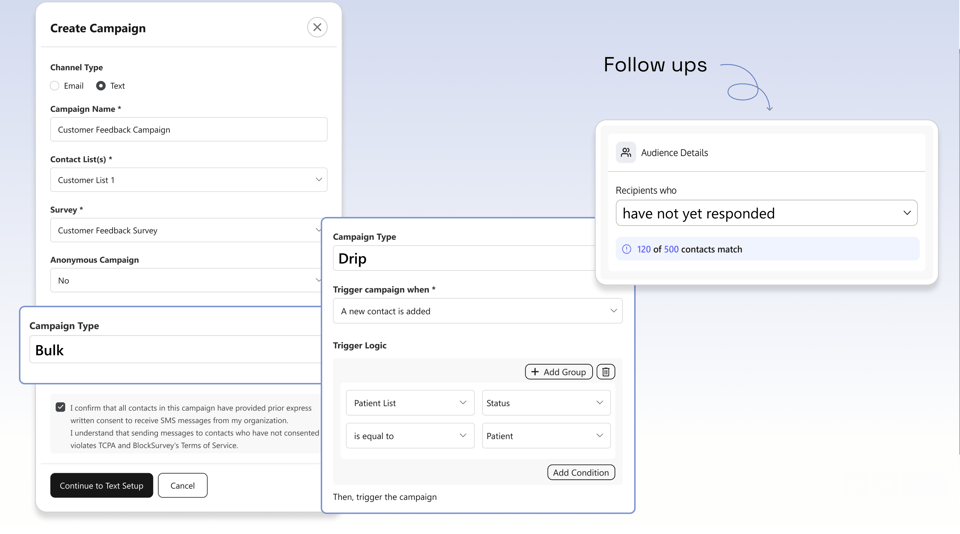Click the Audience Details heading text
The image size is (960, 534).
click(x=674, y=152)
